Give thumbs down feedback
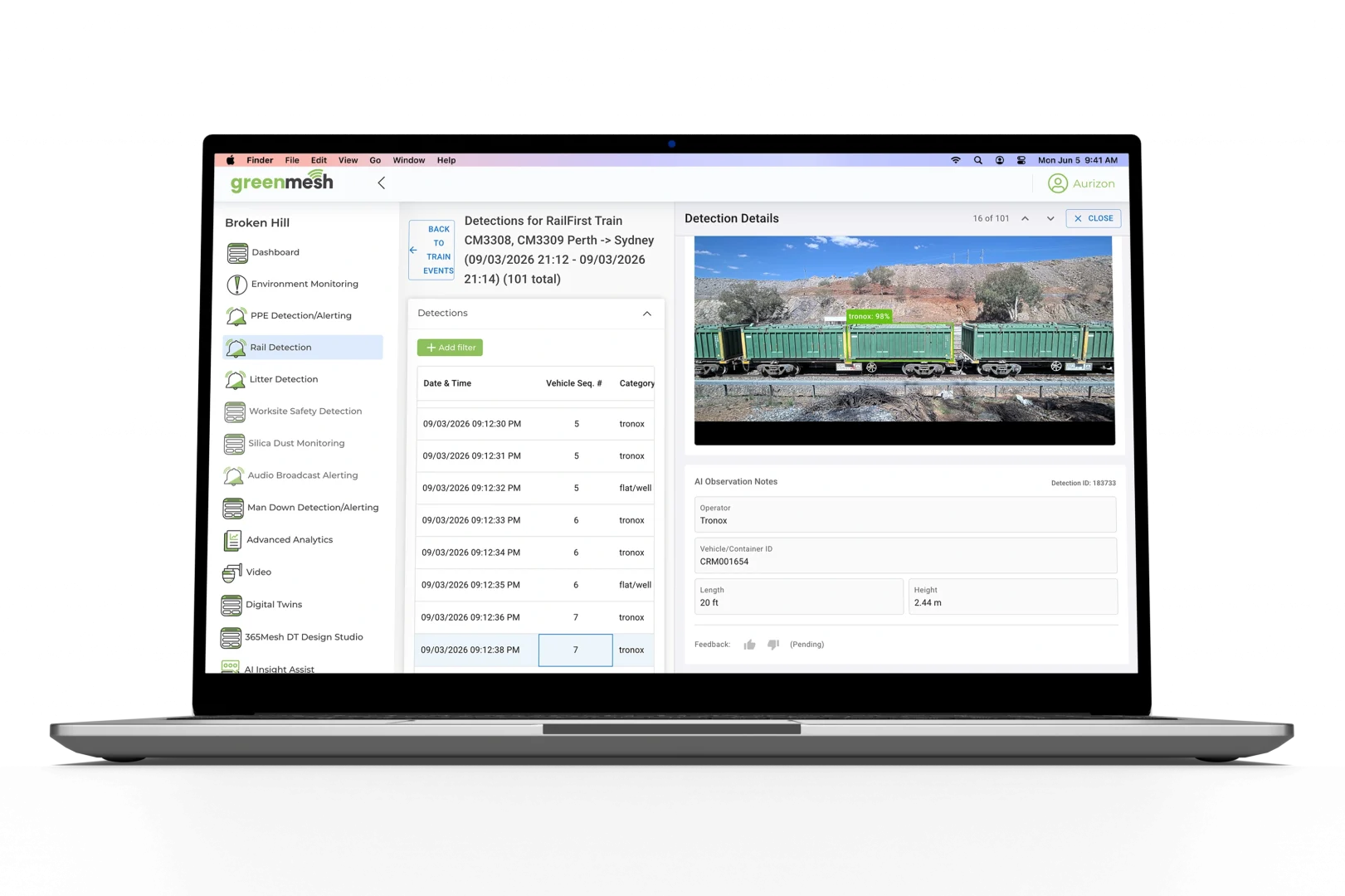 tap(773, 645)
